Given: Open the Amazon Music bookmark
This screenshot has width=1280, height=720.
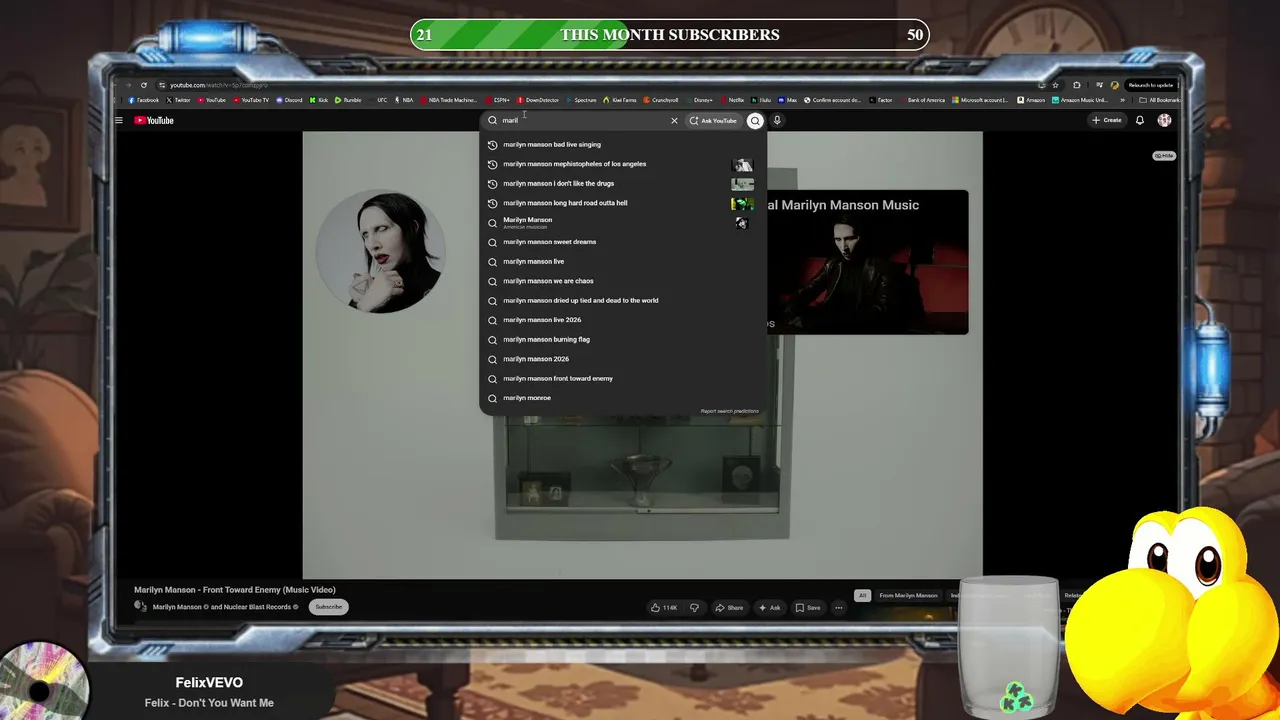Looking at the screenshot, I should click(x=1081, y=100).
